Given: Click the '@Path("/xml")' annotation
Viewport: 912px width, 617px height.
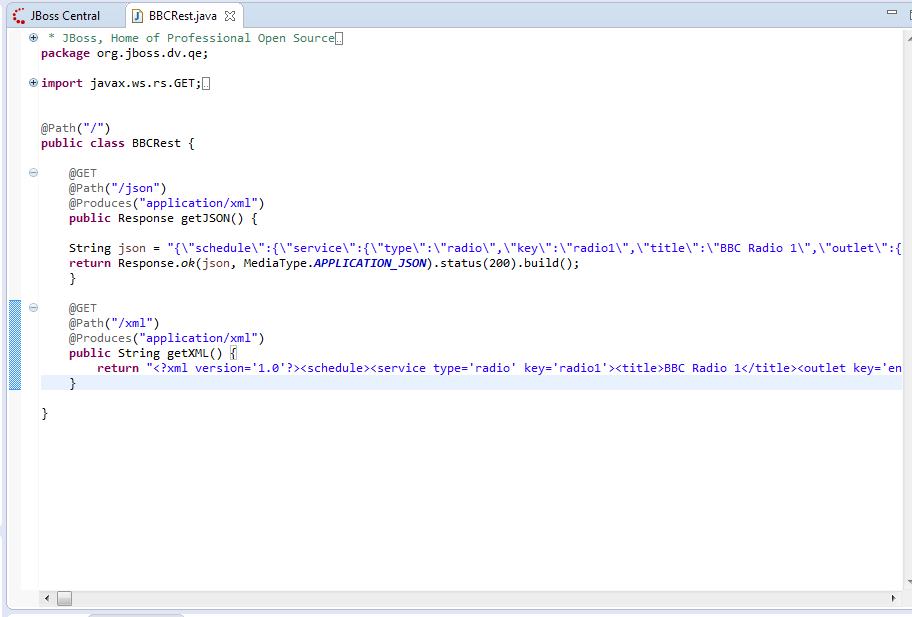Looking at the screenshot, I should click(x=114, y=323).
